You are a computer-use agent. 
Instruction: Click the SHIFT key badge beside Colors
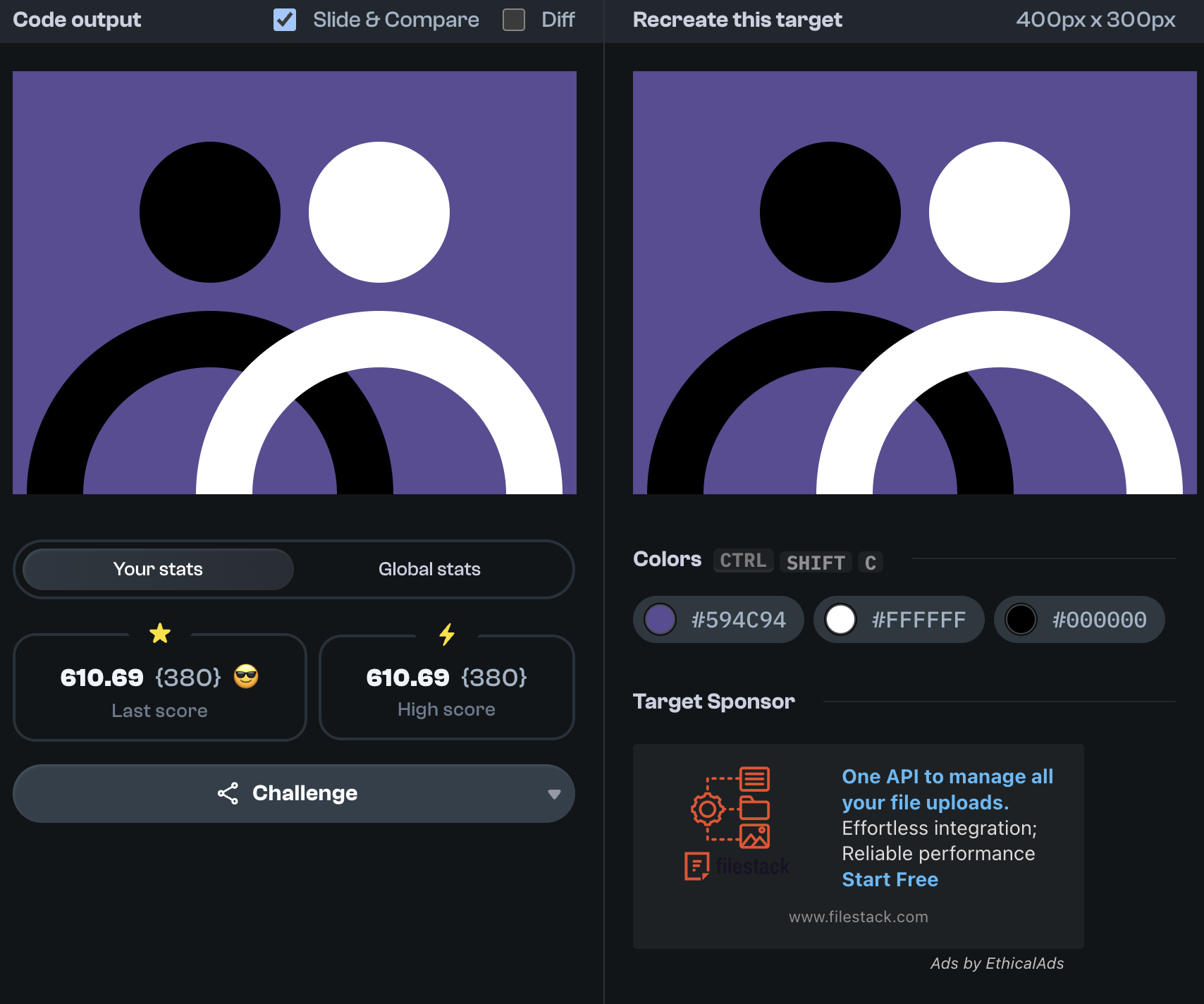point(816,563)
